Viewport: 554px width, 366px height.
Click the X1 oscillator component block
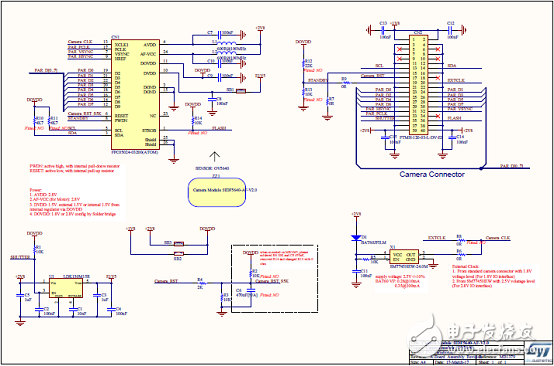coord(404,255)
